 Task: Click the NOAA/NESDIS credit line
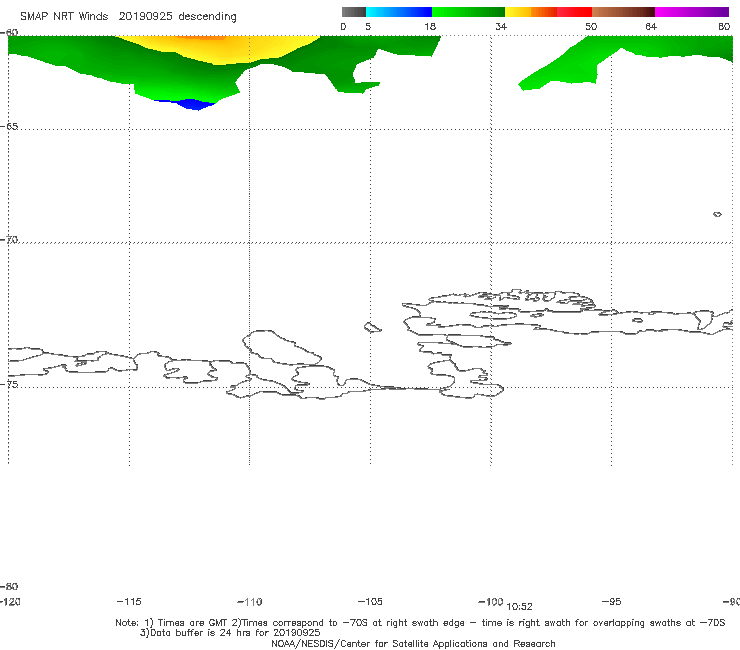(413, 644)
